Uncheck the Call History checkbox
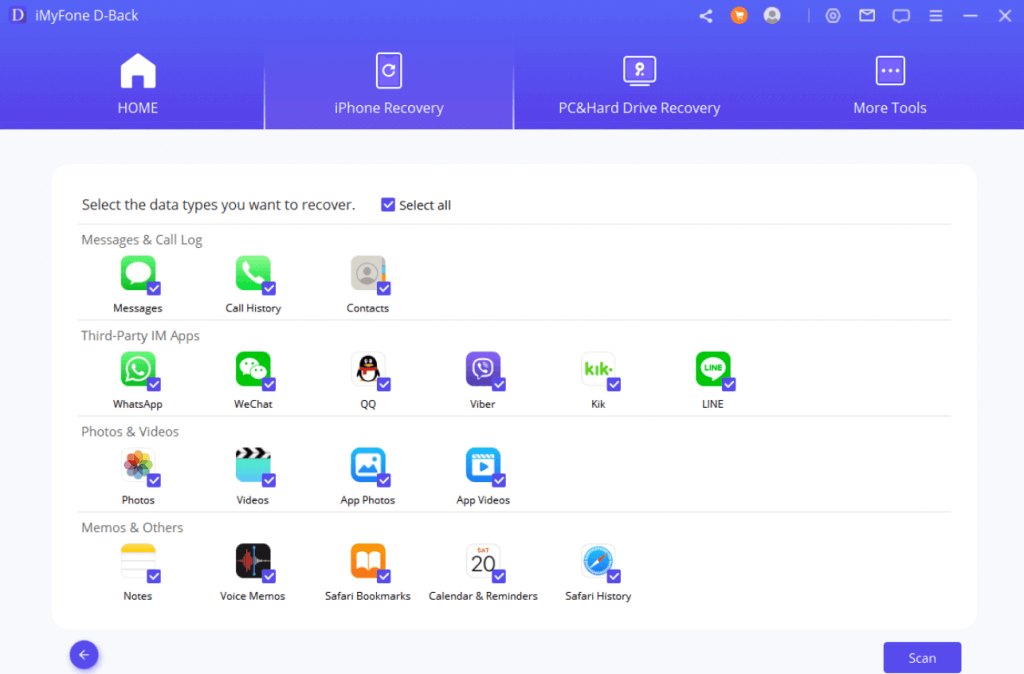 (269, 289)
